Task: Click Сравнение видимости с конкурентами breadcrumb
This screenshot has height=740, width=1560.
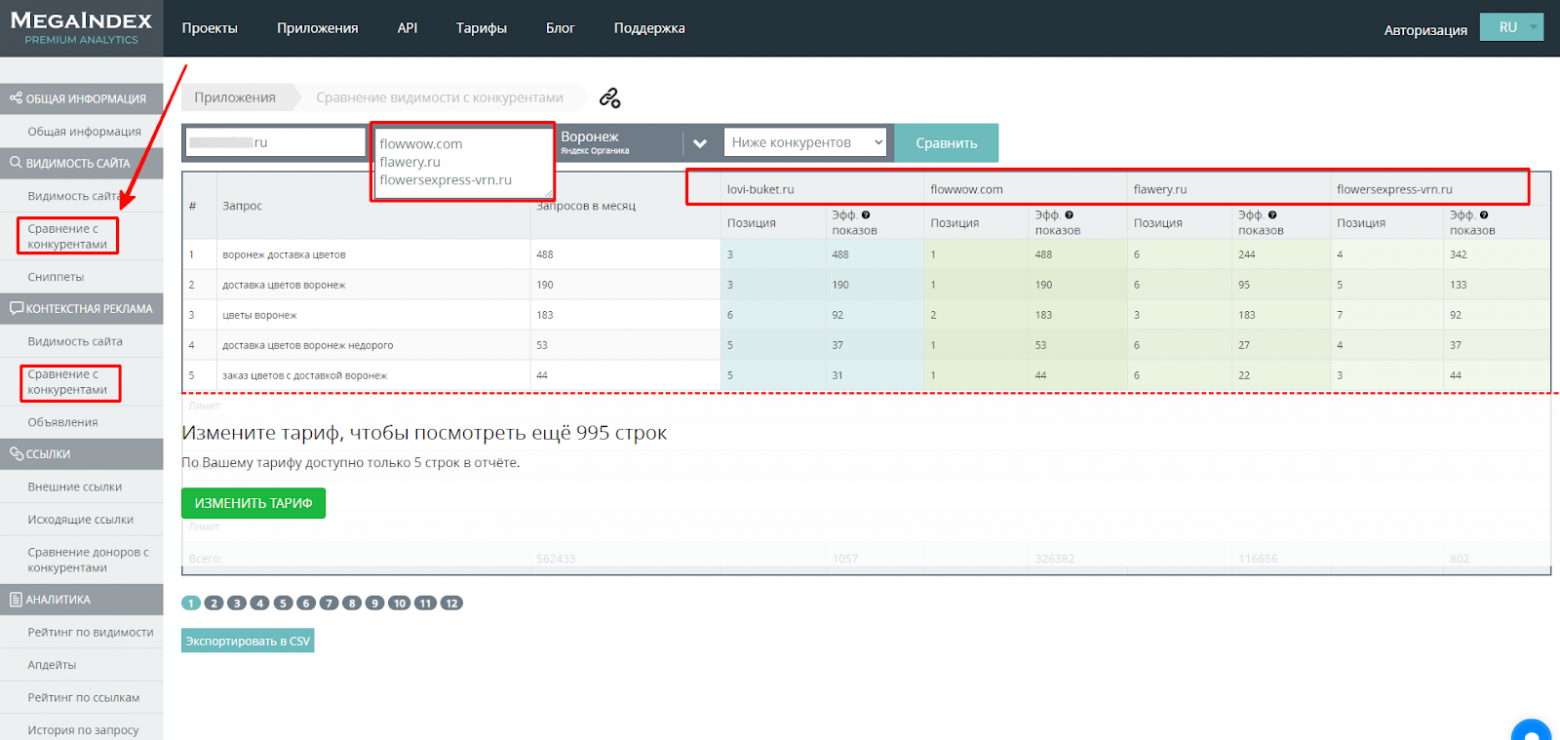Action: click(440, 97)
